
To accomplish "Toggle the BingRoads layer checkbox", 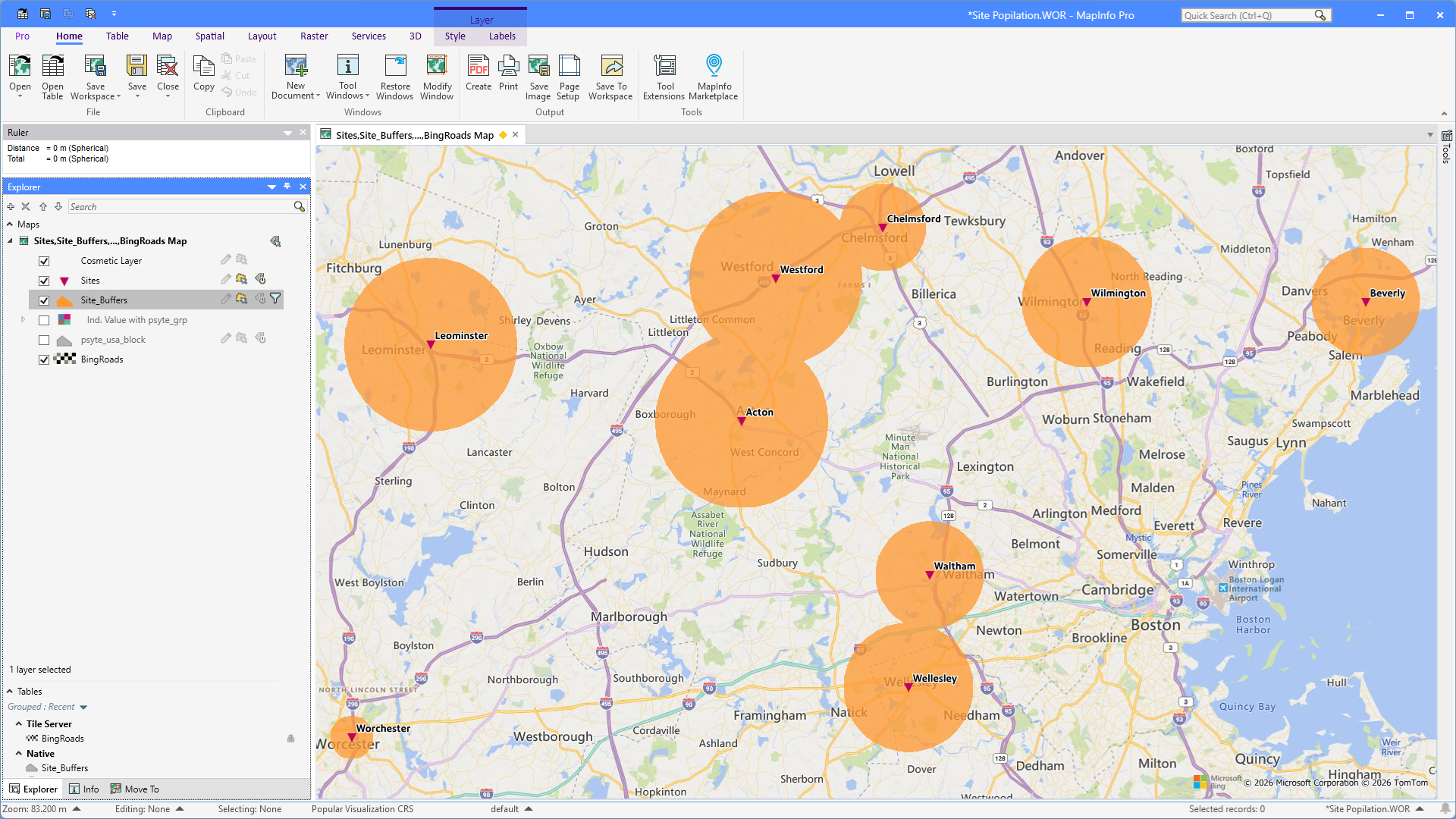I will tap(44, 359).
